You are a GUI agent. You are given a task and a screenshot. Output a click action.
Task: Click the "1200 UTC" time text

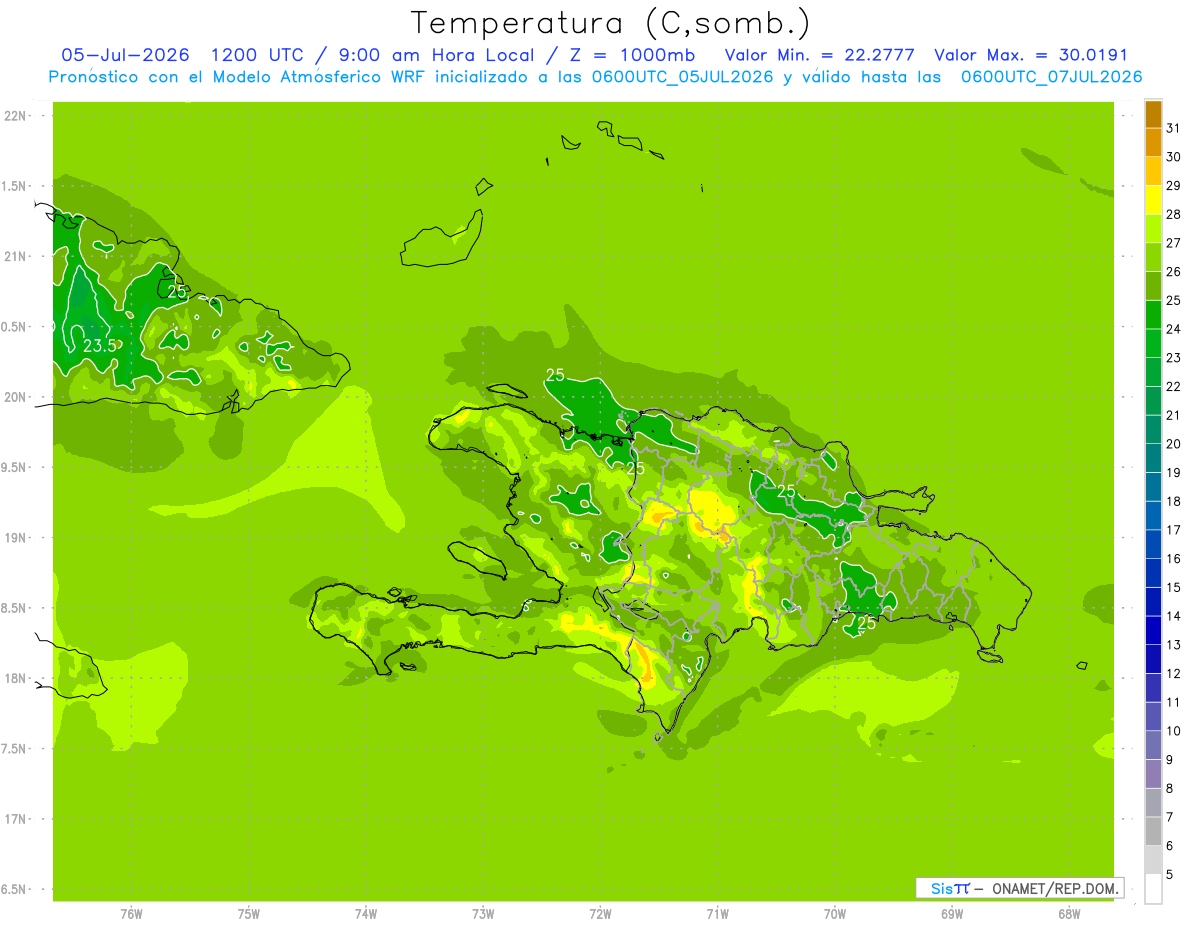[258, 55]
